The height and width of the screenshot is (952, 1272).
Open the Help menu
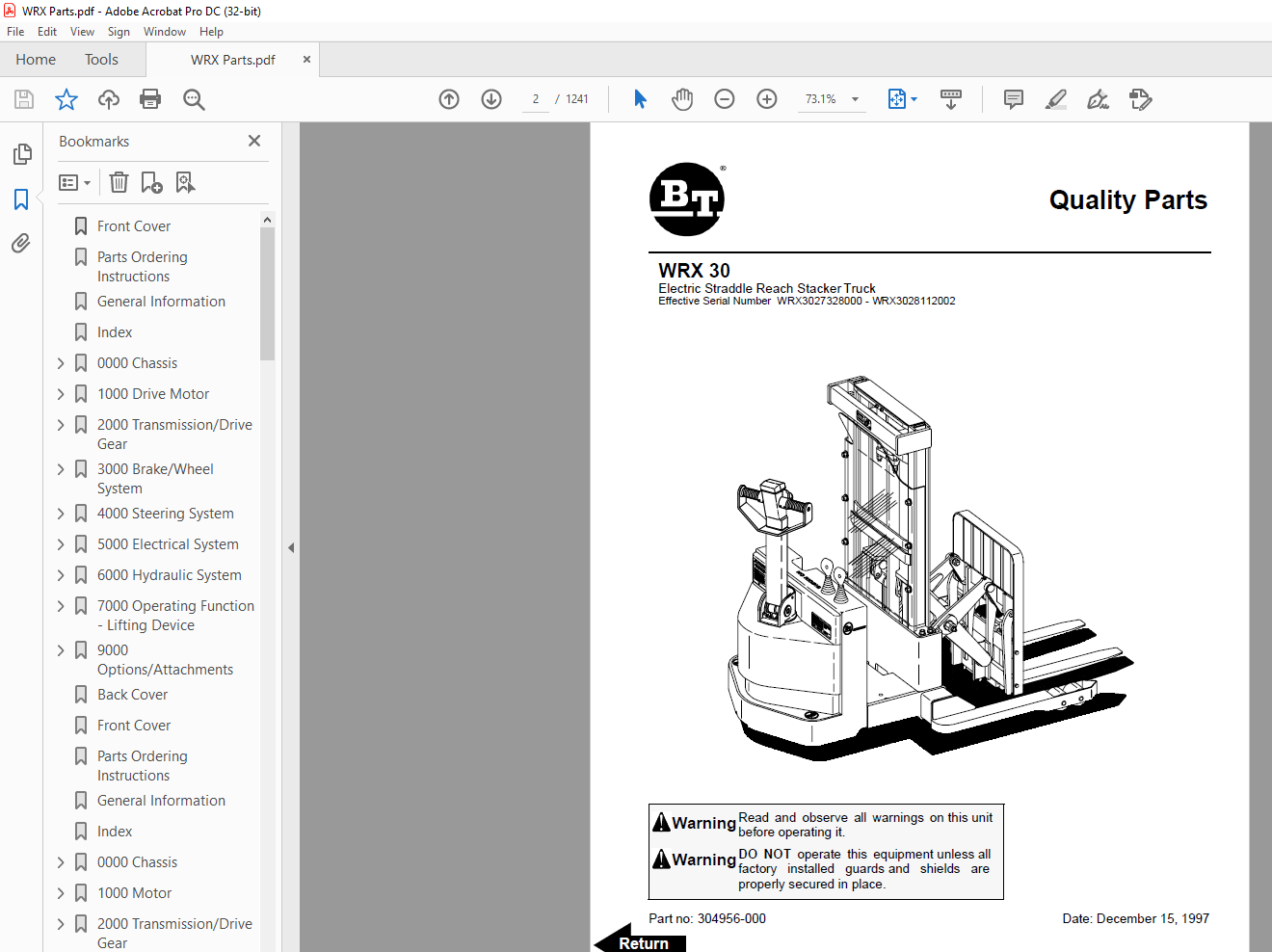211,32
